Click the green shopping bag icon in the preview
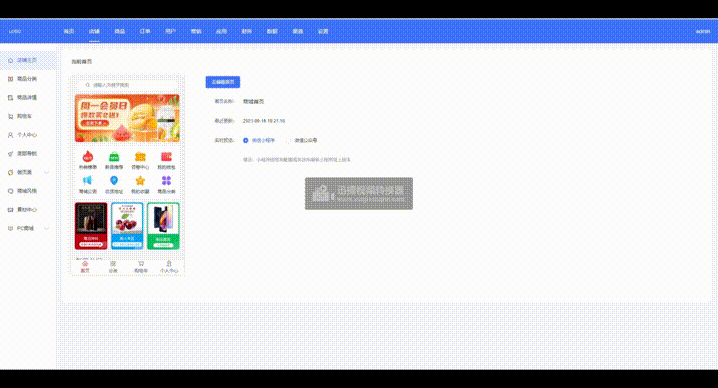Viewport: 718px width, 388px height. (114, 157)
